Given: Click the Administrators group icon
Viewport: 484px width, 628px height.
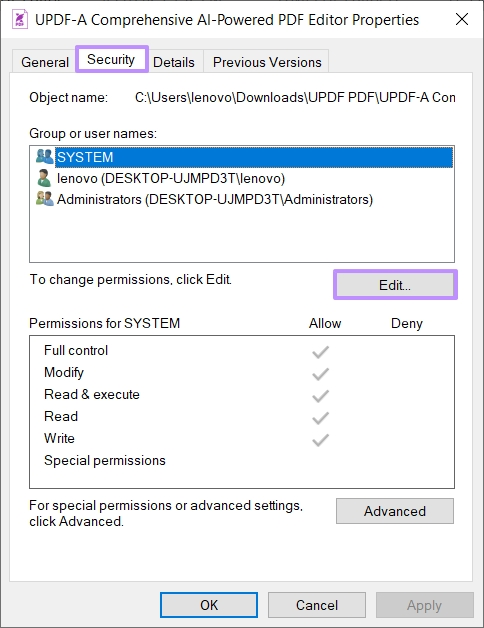Looking at the screenshot, I should tap(44, 199).
